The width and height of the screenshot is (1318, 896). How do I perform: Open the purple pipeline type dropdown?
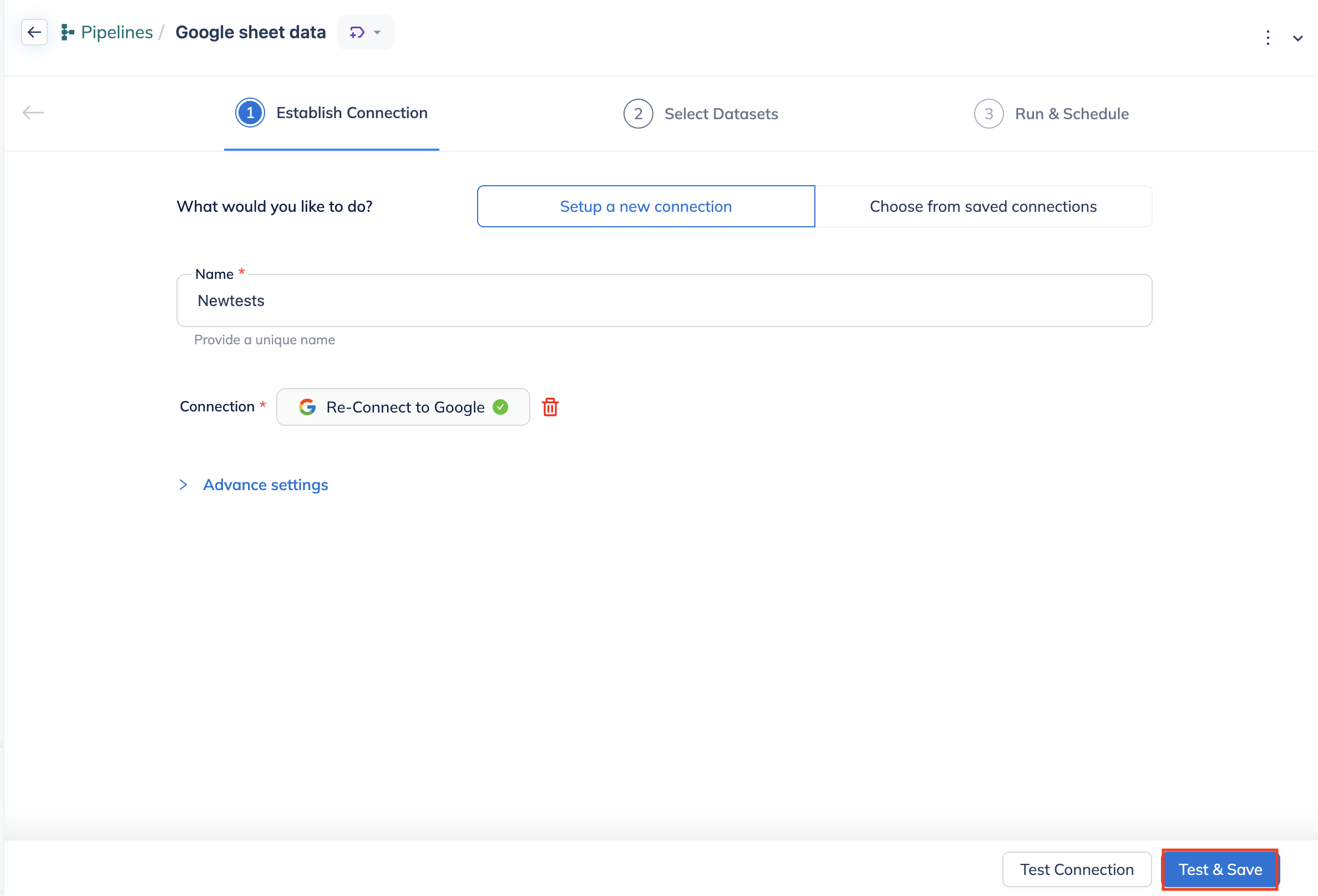pyautogui.click(x=366, y=32)
